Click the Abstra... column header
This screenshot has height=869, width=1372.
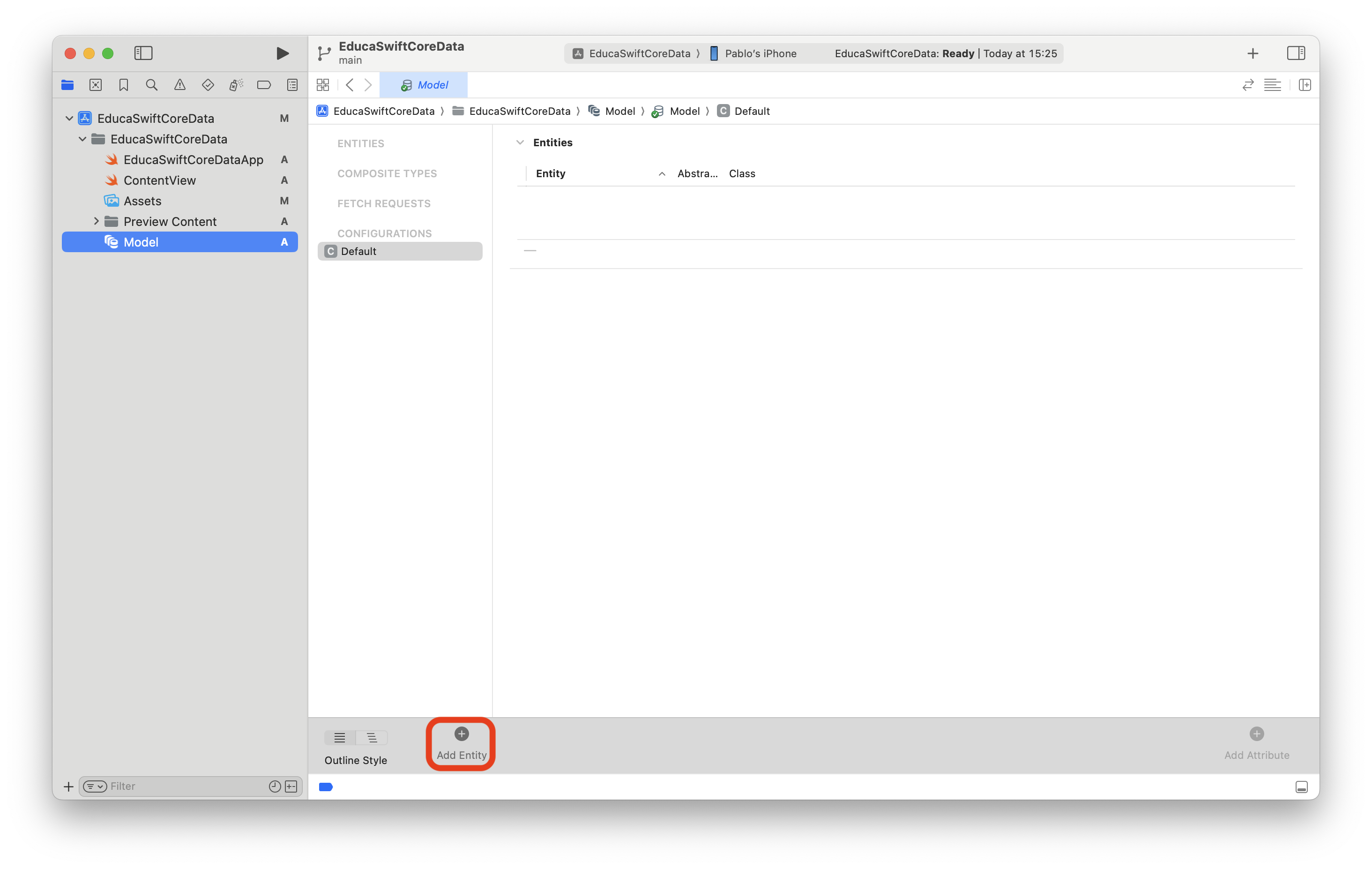click(697, 174)
